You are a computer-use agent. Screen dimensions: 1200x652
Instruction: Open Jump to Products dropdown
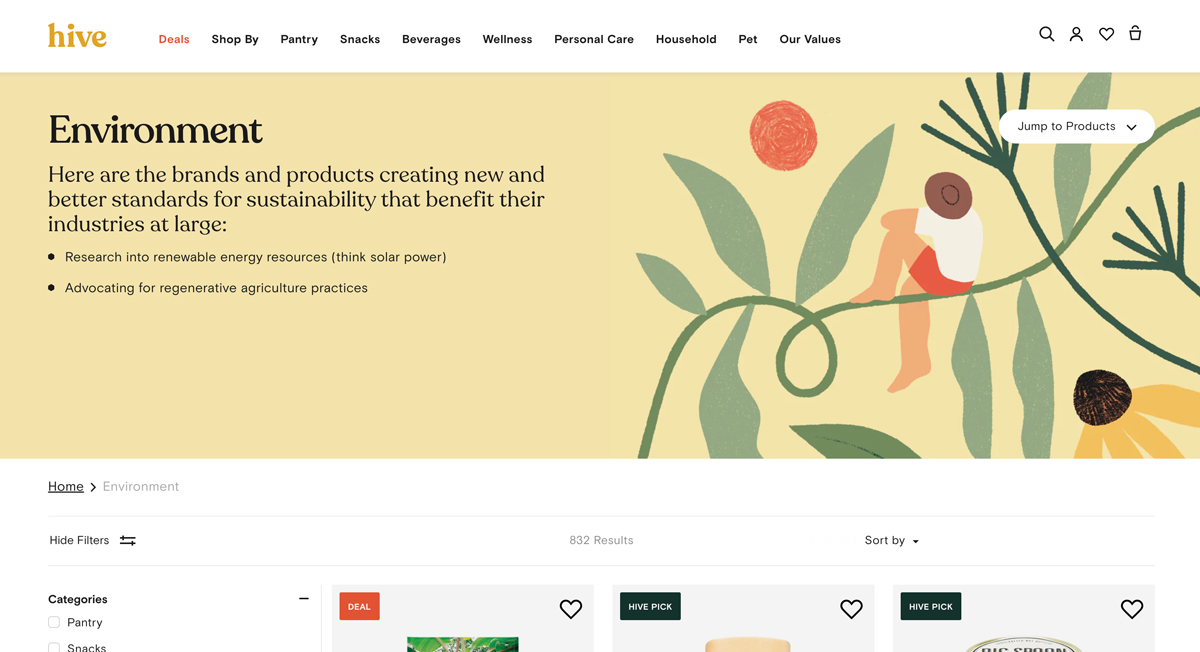tap(1076, 127)
